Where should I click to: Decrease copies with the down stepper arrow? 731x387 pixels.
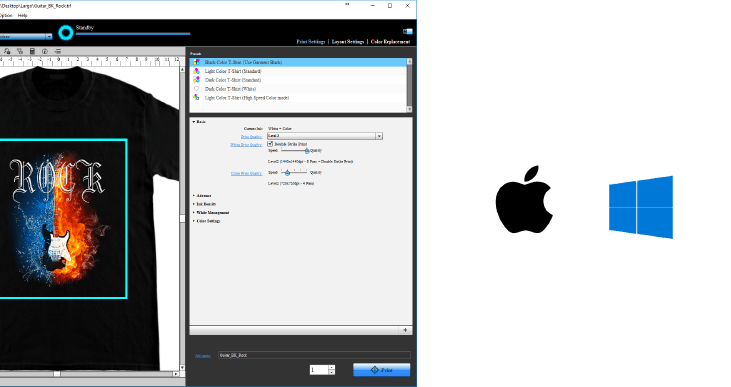click(x=331, y=373)
